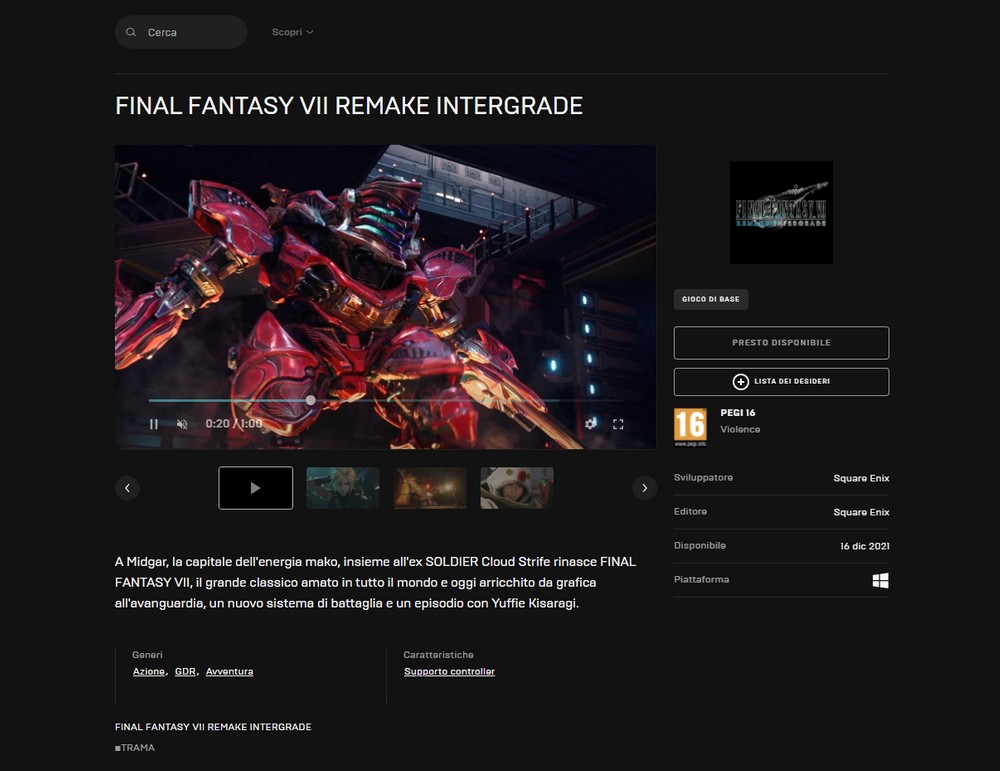Go to next media thumbnails

[645, 488]
